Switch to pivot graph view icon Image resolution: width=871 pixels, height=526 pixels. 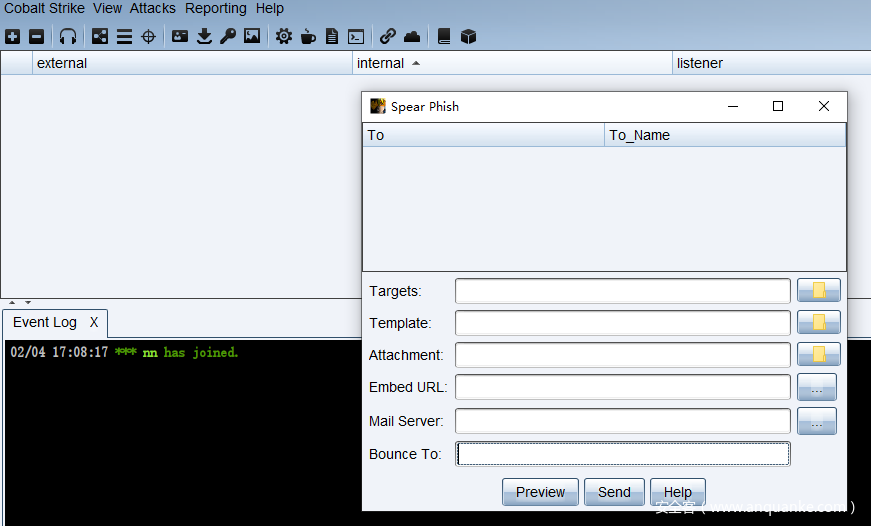(100, 37)
